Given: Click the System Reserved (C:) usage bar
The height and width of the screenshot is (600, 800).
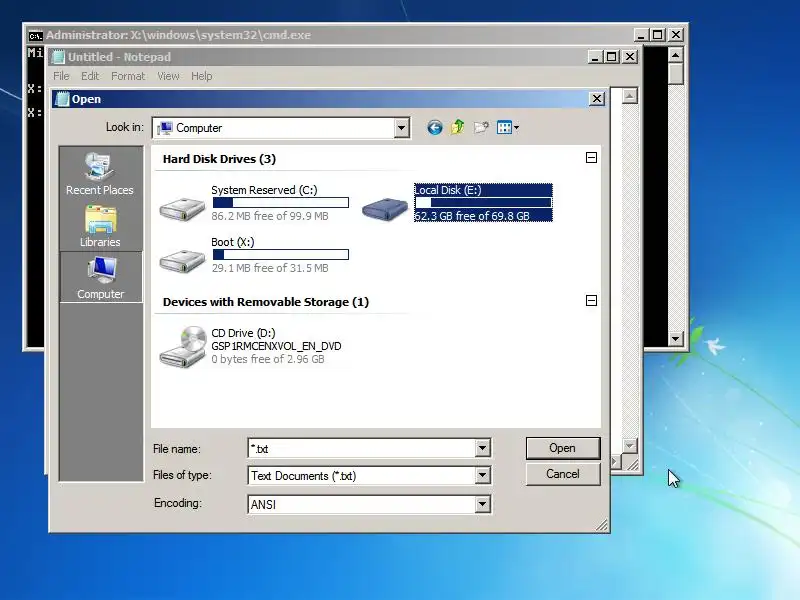Looking at the screenshot, I should tap(281, 203).
